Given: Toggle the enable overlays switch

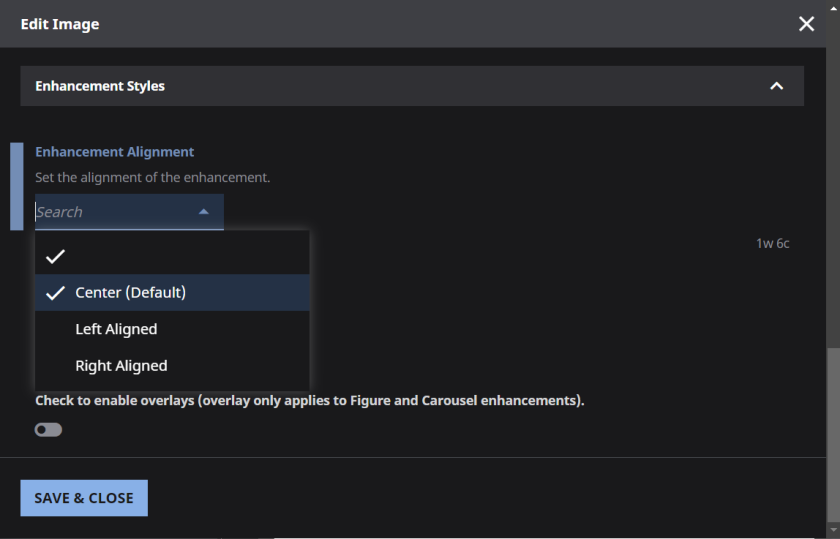Looking at the screenshot, I should click(x=48, y=430).
